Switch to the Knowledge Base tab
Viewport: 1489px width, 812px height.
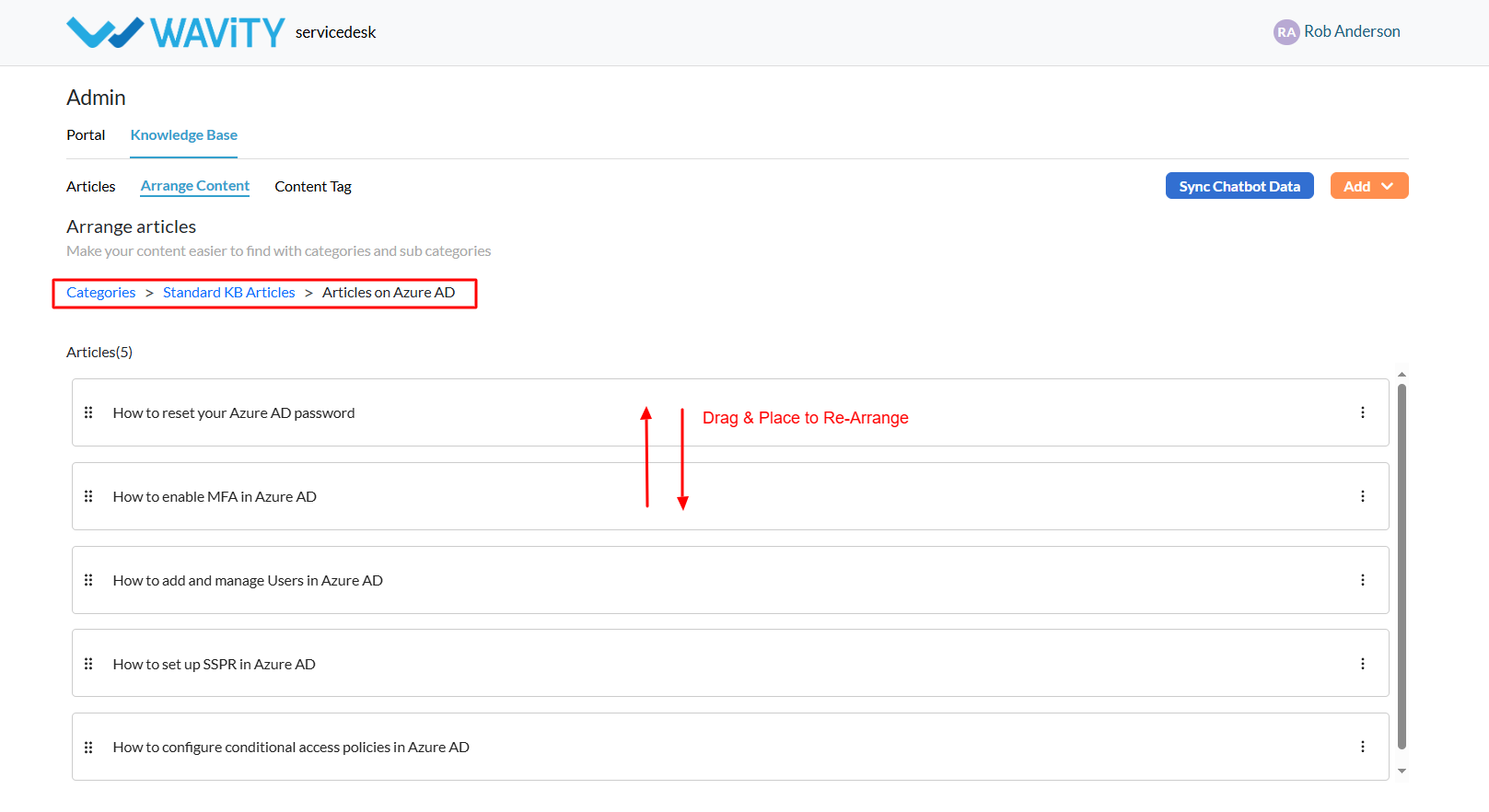point(184,135)
